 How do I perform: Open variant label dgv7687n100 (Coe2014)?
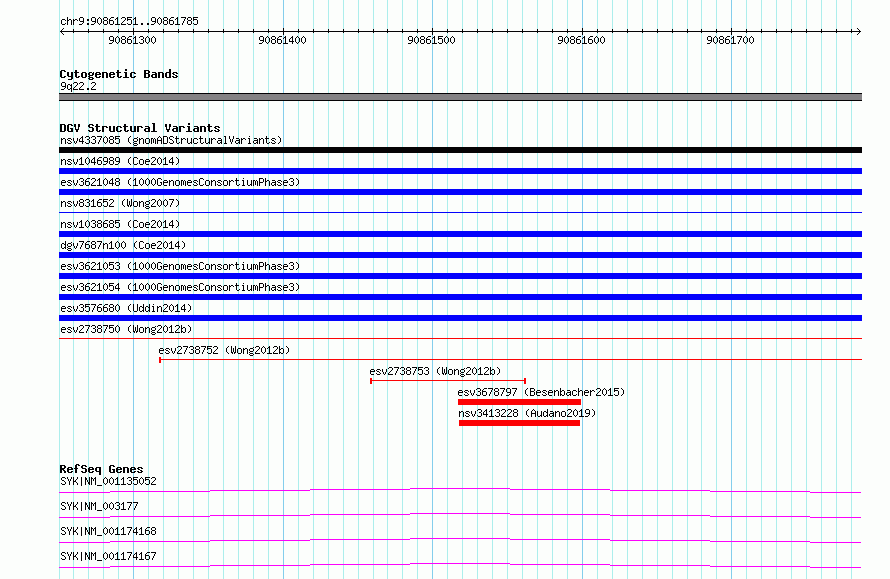(x=123, y=245)
